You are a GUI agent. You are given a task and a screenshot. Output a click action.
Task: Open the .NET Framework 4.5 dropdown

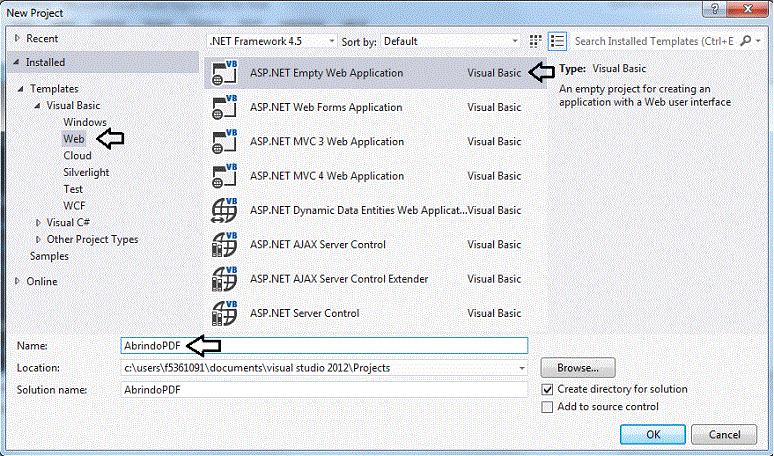click(272, 41)
